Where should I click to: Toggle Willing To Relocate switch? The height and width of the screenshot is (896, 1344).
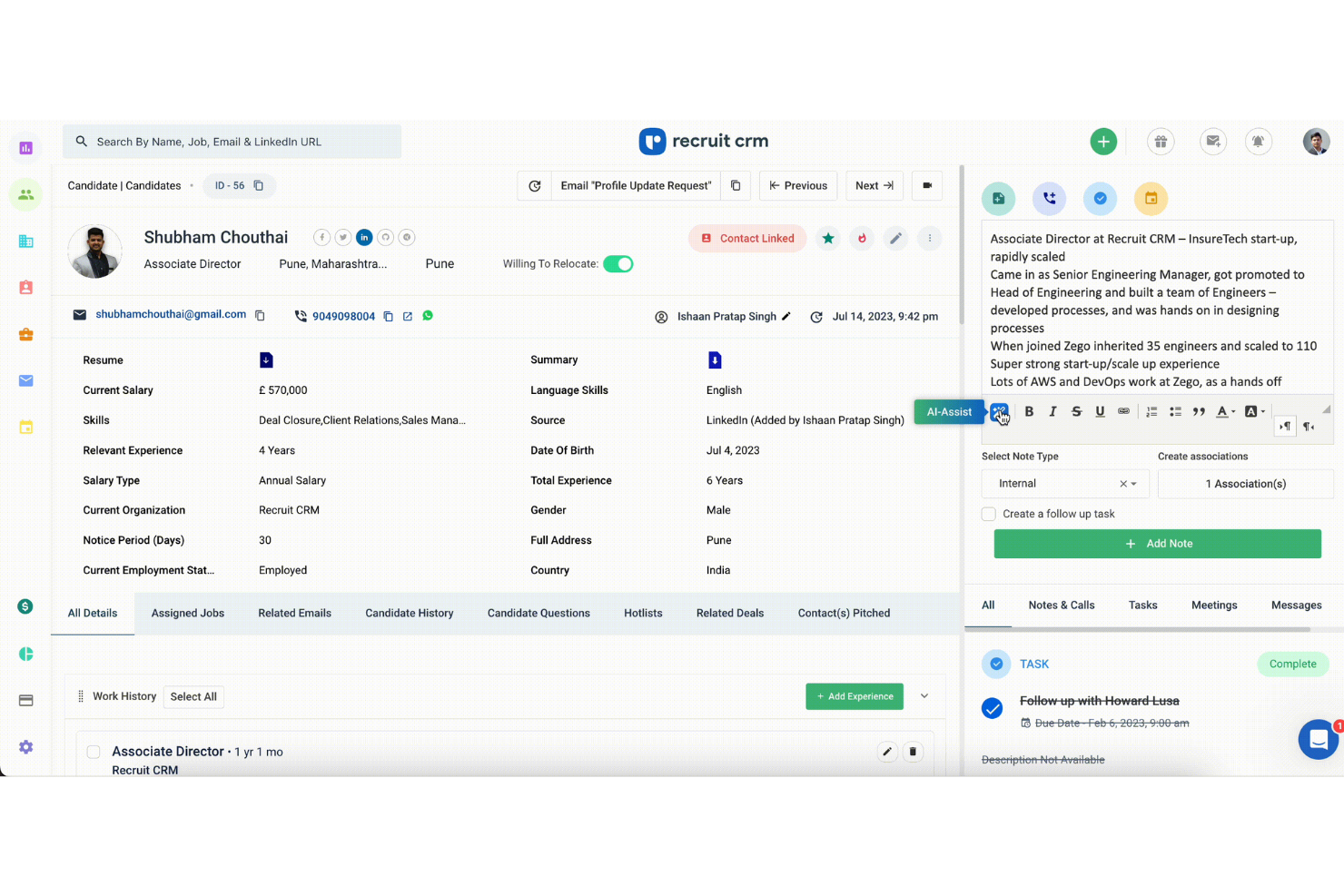(618, 264)
